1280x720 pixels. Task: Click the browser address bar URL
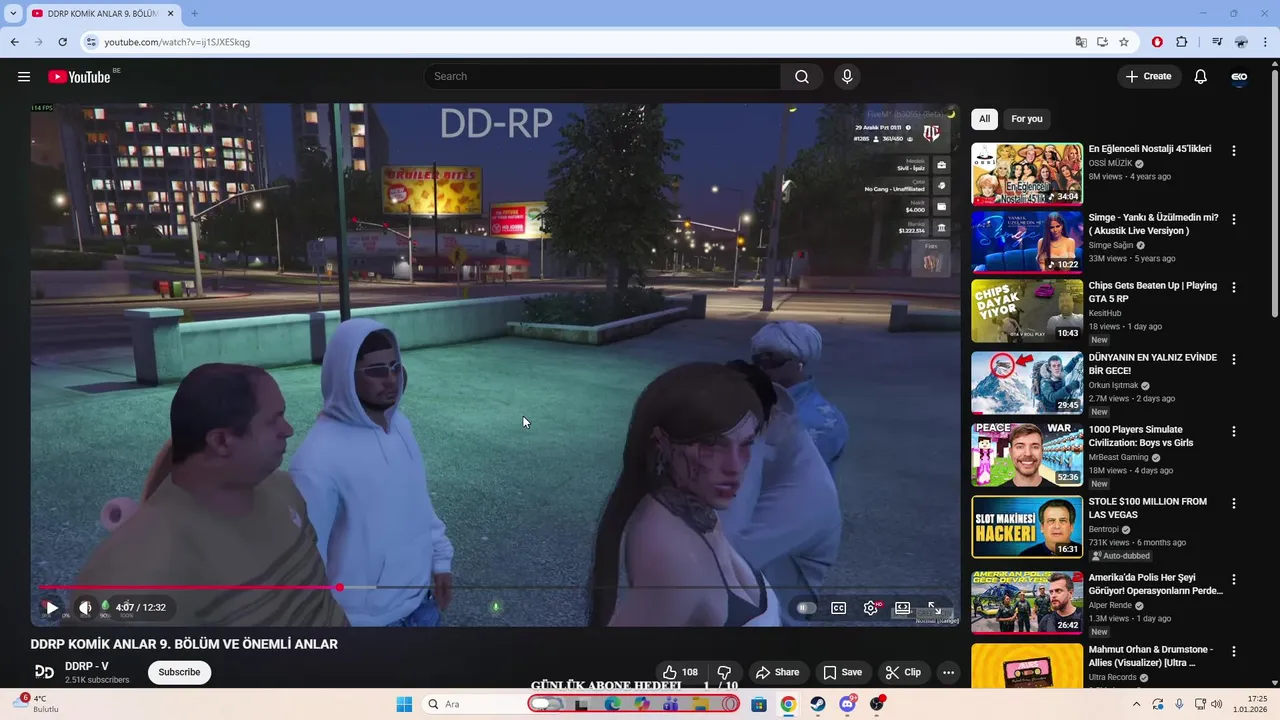tap(177, 42)
